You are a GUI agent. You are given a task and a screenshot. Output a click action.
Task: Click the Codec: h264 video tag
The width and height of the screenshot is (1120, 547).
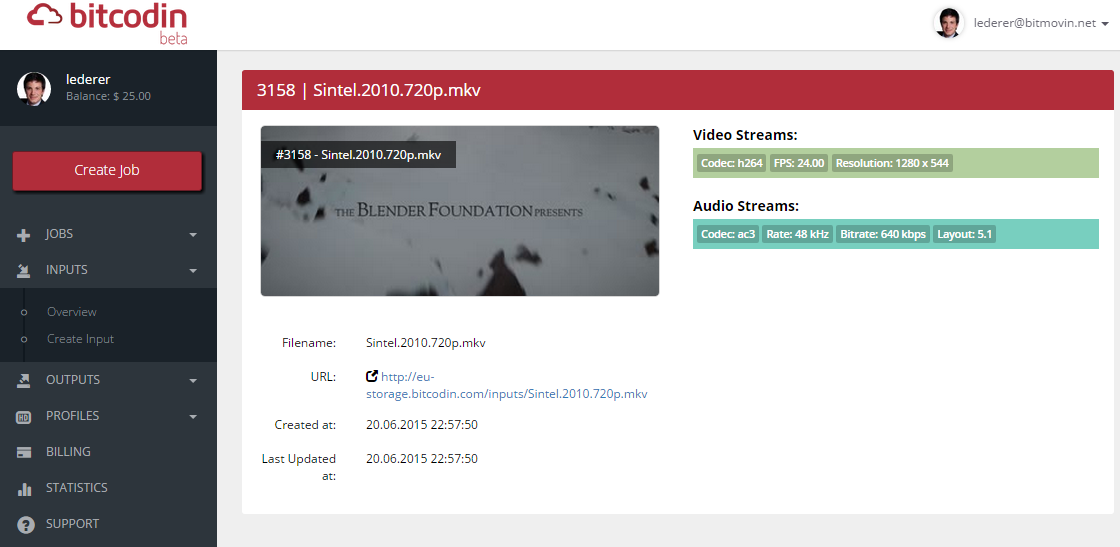[731, 164]
